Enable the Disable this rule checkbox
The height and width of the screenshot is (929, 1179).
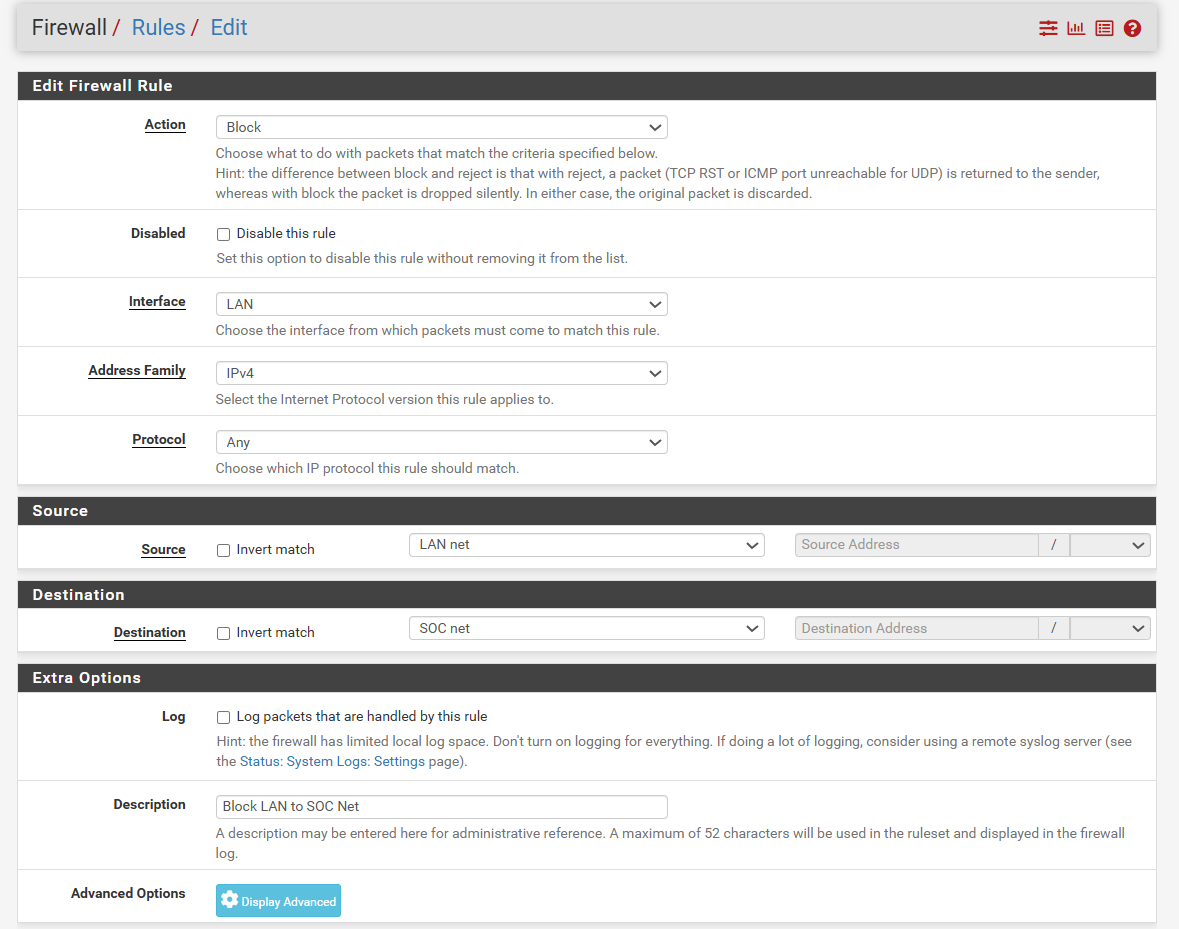224,234
